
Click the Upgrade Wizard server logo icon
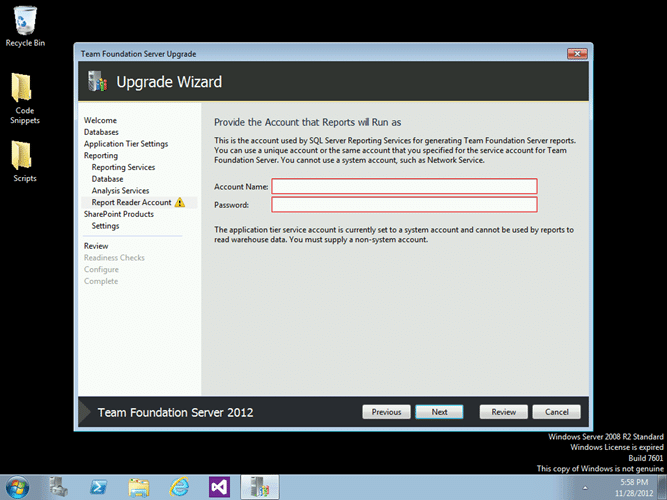coord(97,81)
